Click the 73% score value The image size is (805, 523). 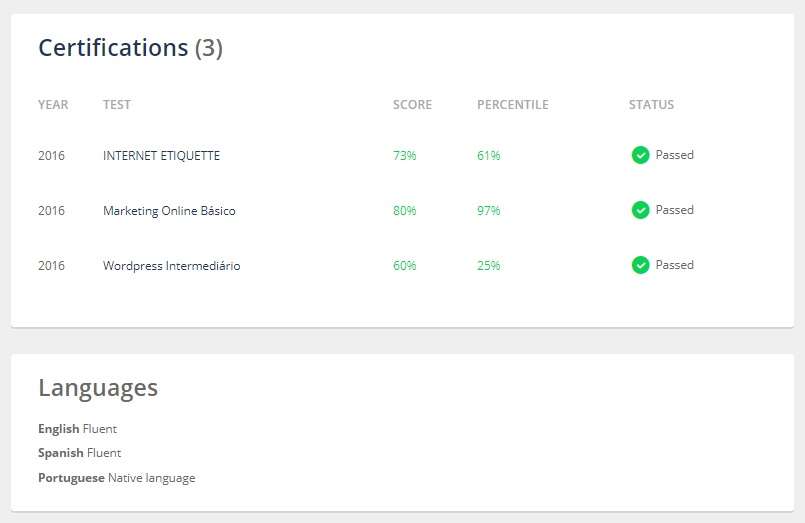coord(404,156)
